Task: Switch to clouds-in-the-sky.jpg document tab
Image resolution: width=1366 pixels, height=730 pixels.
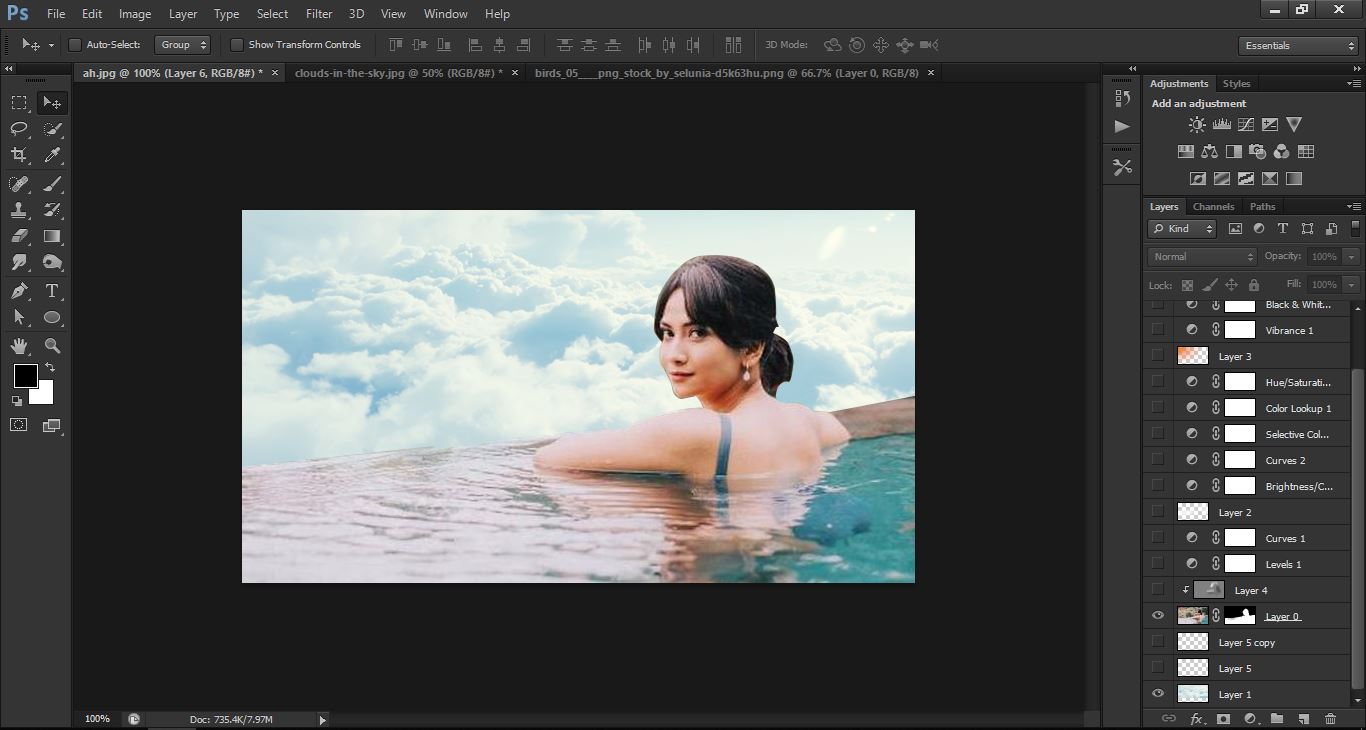Action: pos(398,73)
